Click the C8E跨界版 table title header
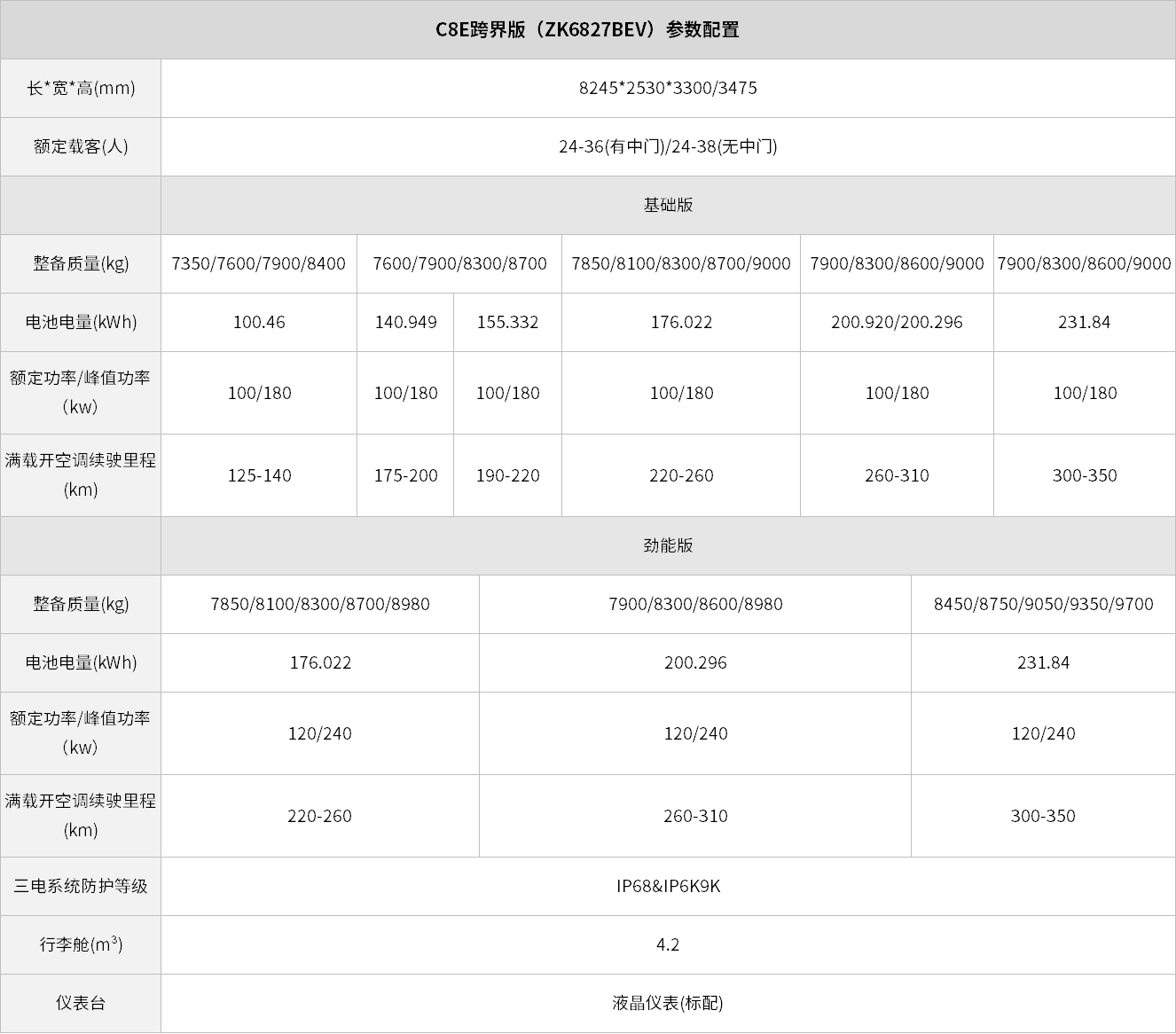1176x1034 pixels. (x=587, y=29)
